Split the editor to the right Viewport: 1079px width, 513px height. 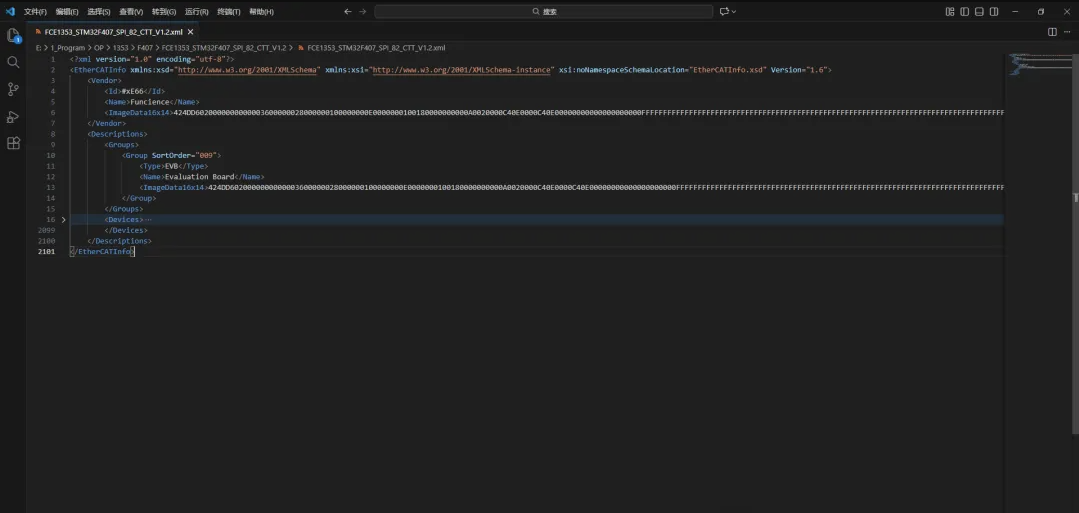pyautogui.click(x=1052, y=32)
